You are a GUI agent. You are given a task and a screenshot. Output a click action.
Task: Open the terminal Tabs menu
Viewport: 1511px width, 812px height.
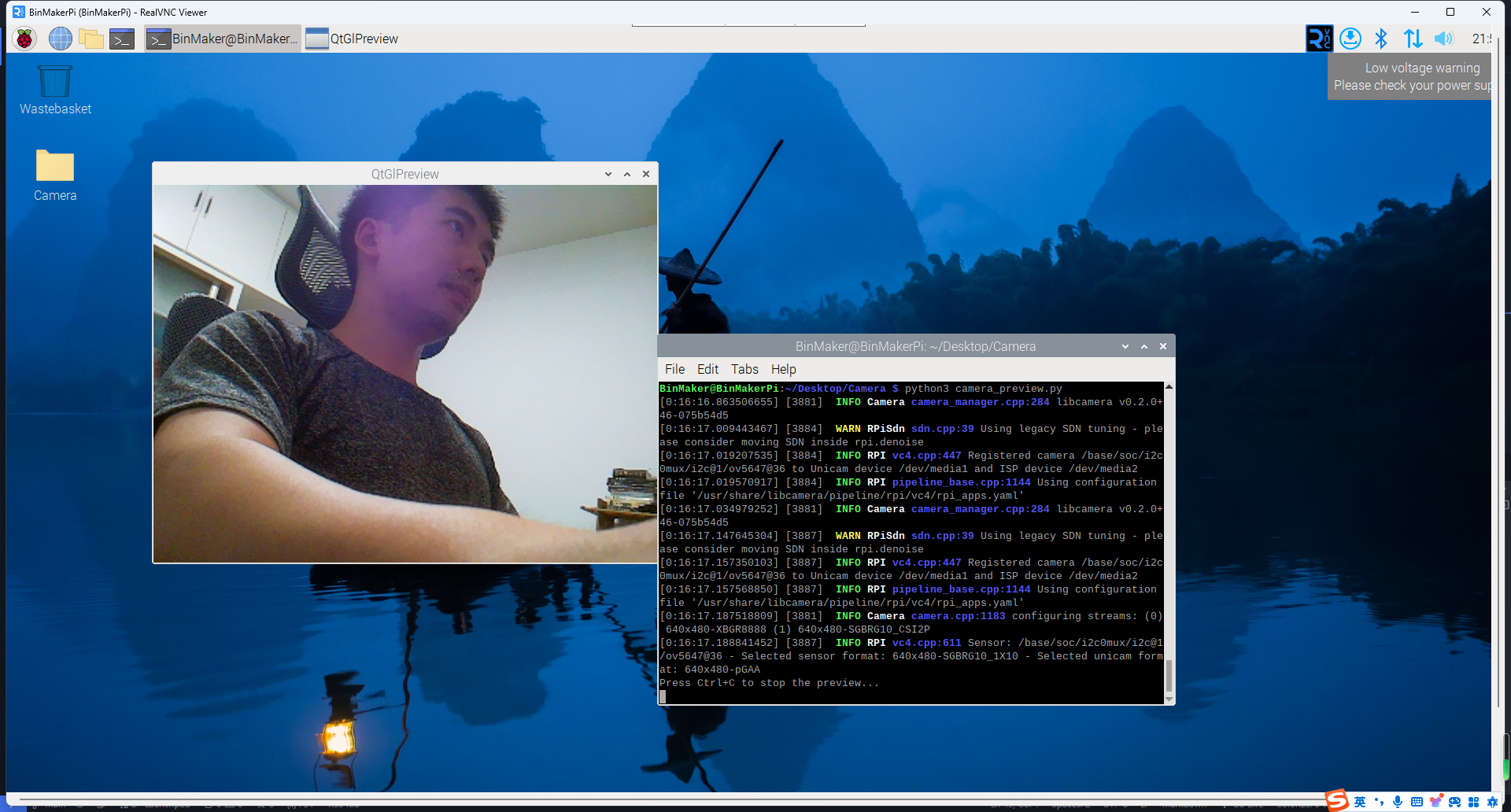pyautogui.click(x=744, y=369)
